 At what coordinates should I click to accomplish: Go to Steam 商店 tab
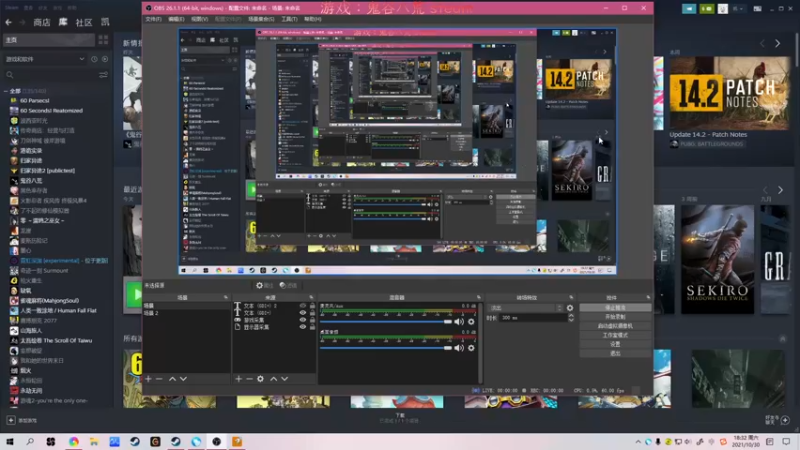click(x=42, y=22)
